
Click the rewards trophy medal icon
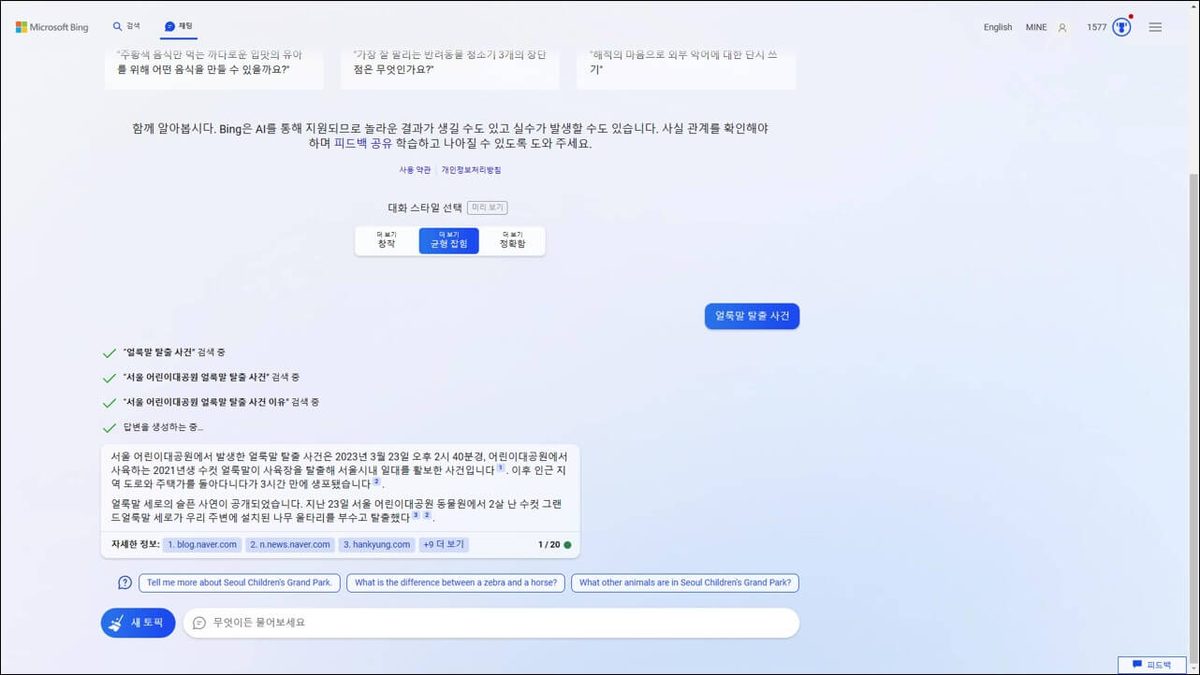coord(1121,27)
